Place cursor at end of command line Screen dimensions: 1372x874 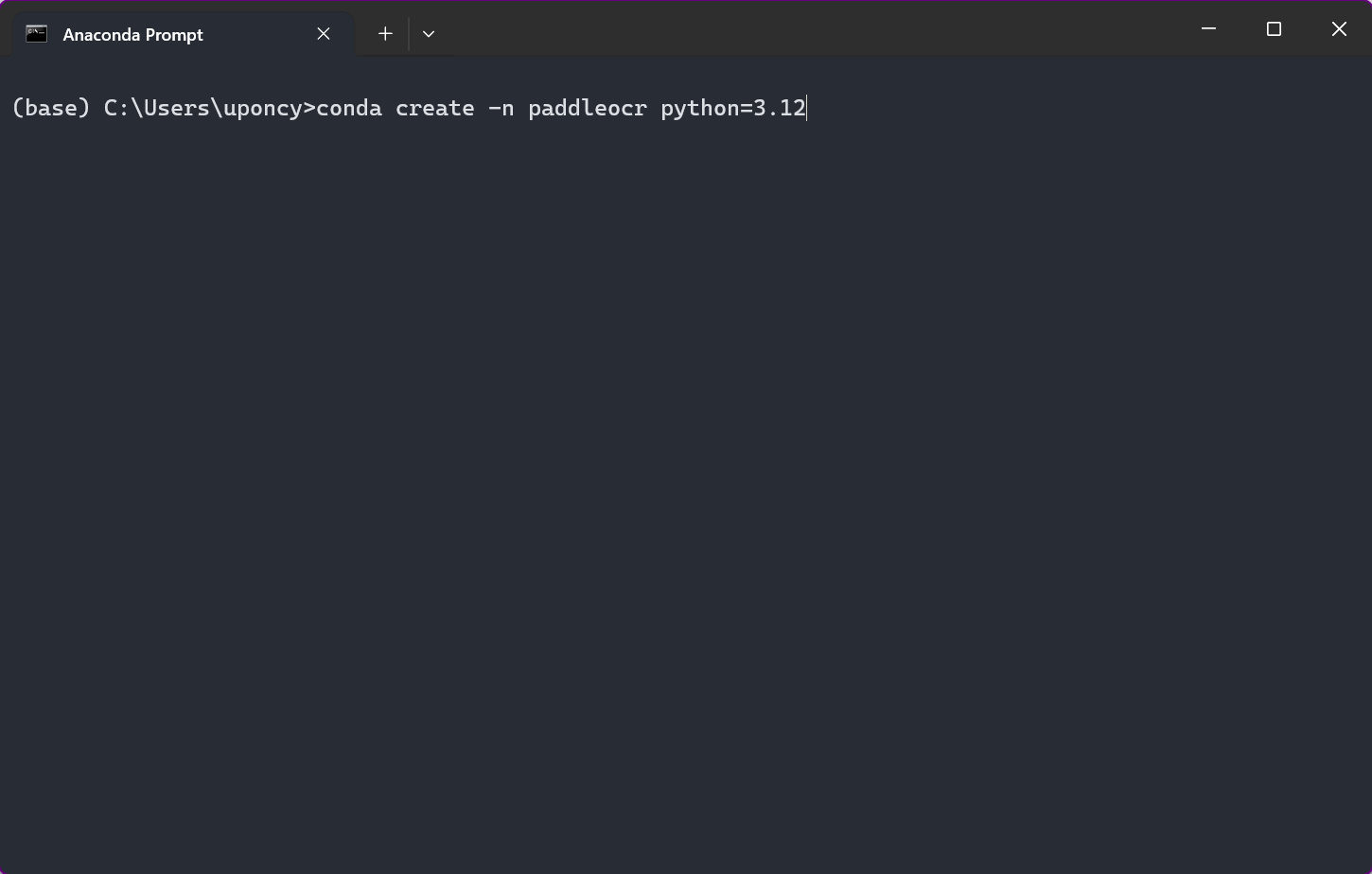tap(807, 109)
